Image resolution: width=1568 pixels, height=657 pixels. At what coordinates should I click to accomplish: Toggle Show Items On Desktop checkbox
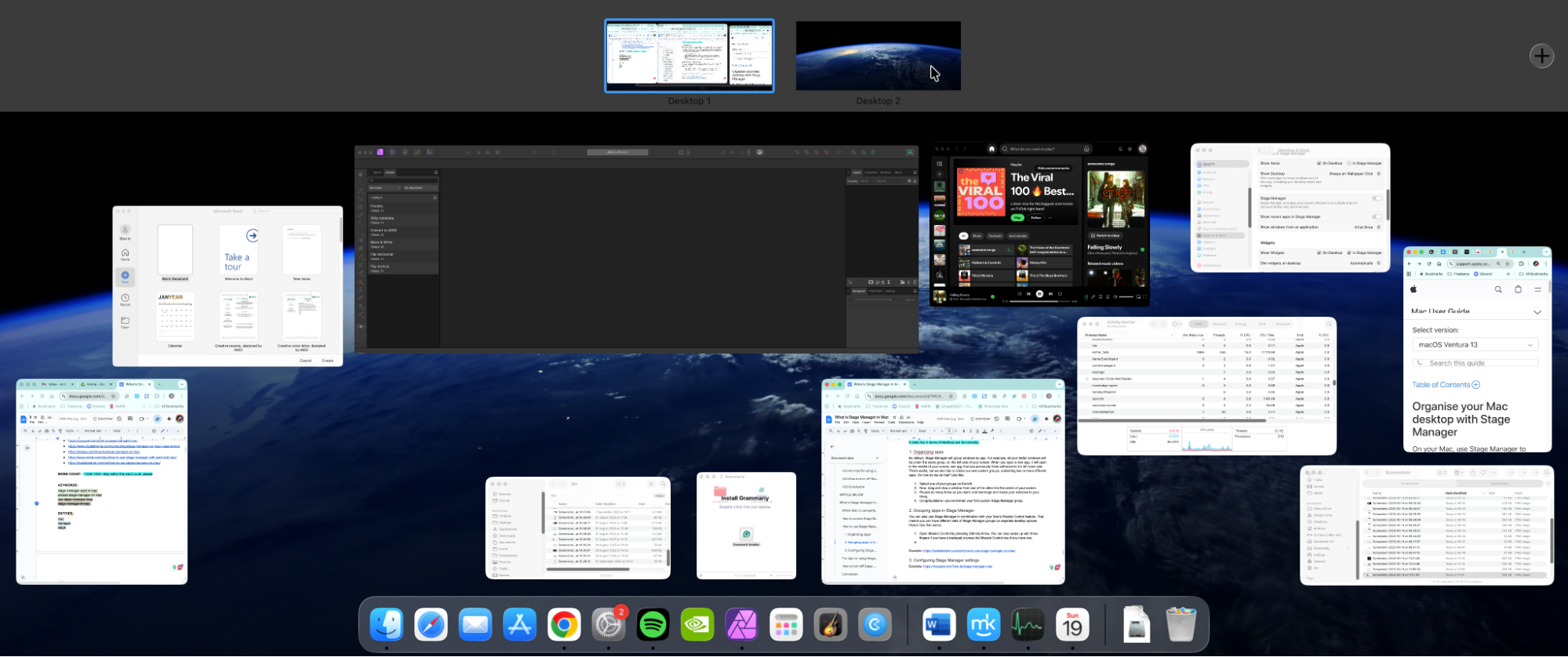(x=1319, y=163)
